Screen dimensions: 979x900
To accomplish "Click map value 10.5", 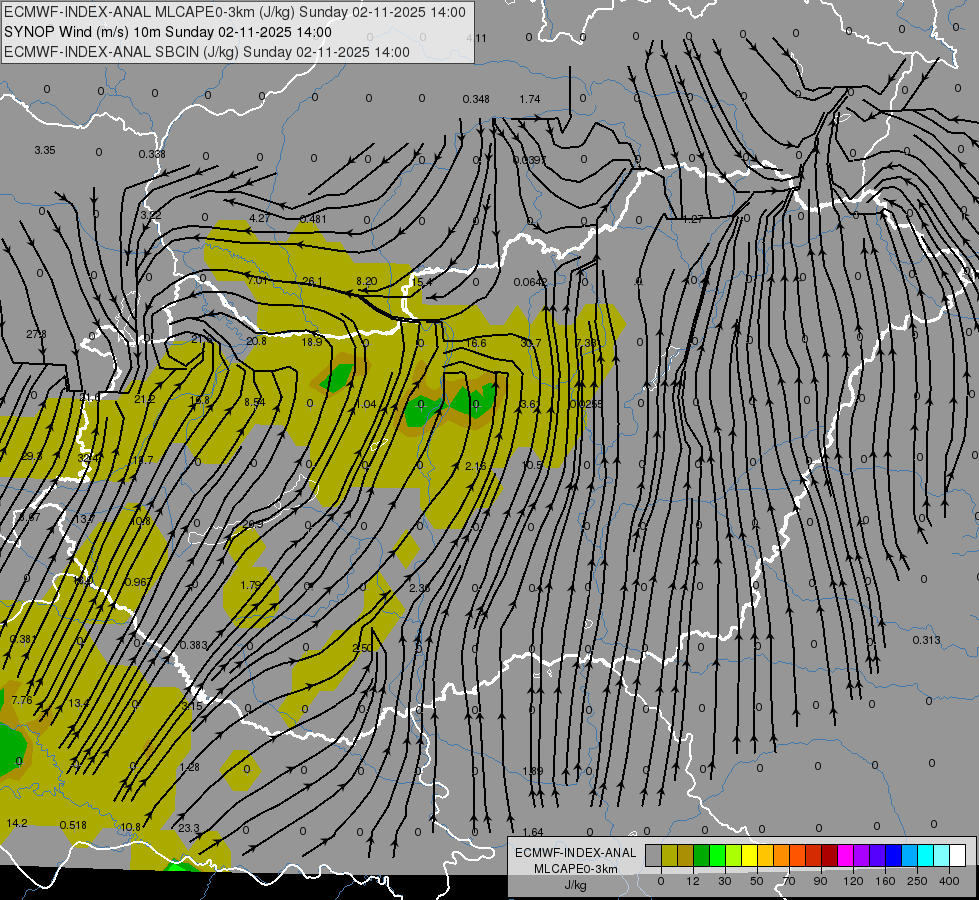I will (532, 465).
